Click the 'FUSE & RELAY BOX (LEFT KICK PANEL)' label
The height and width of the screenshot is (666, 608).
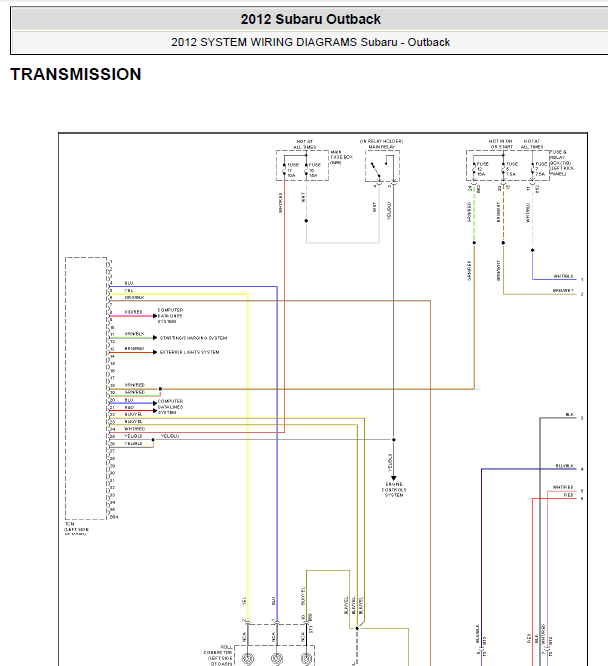pyautogui.click(x=562, y=163)
